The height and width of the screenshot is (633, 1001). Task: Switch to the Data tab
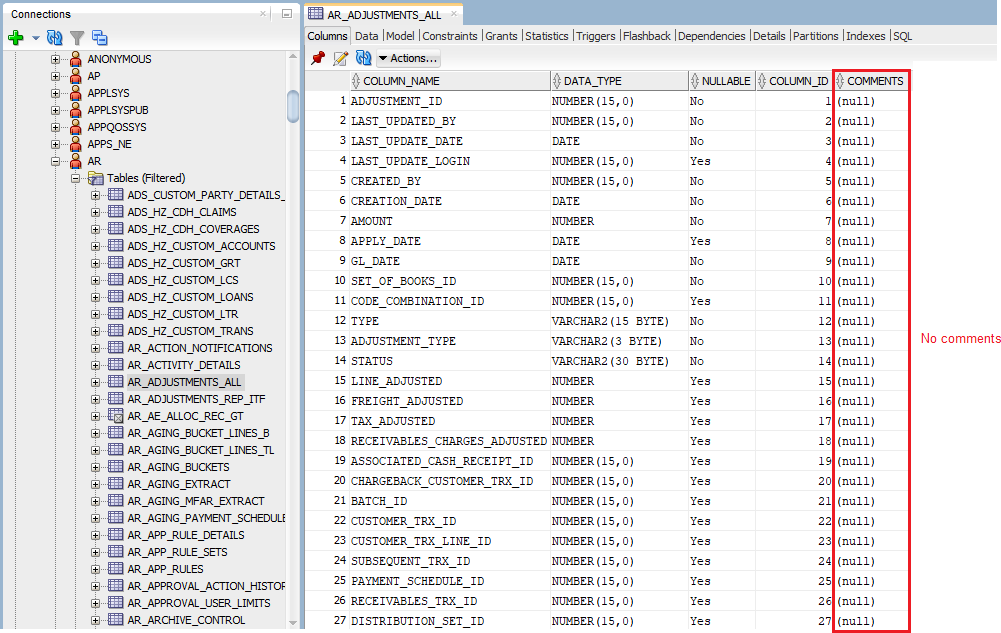pos(366,36)
